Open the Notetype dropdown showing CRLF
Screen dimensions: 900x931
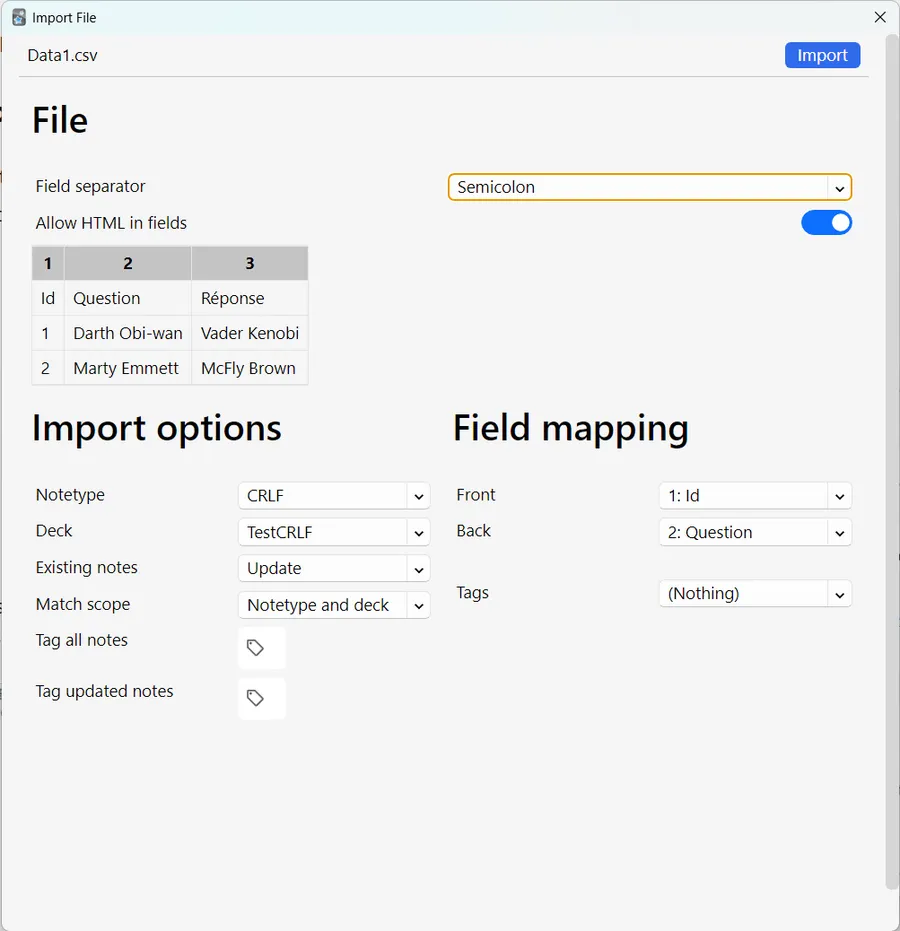334,496
